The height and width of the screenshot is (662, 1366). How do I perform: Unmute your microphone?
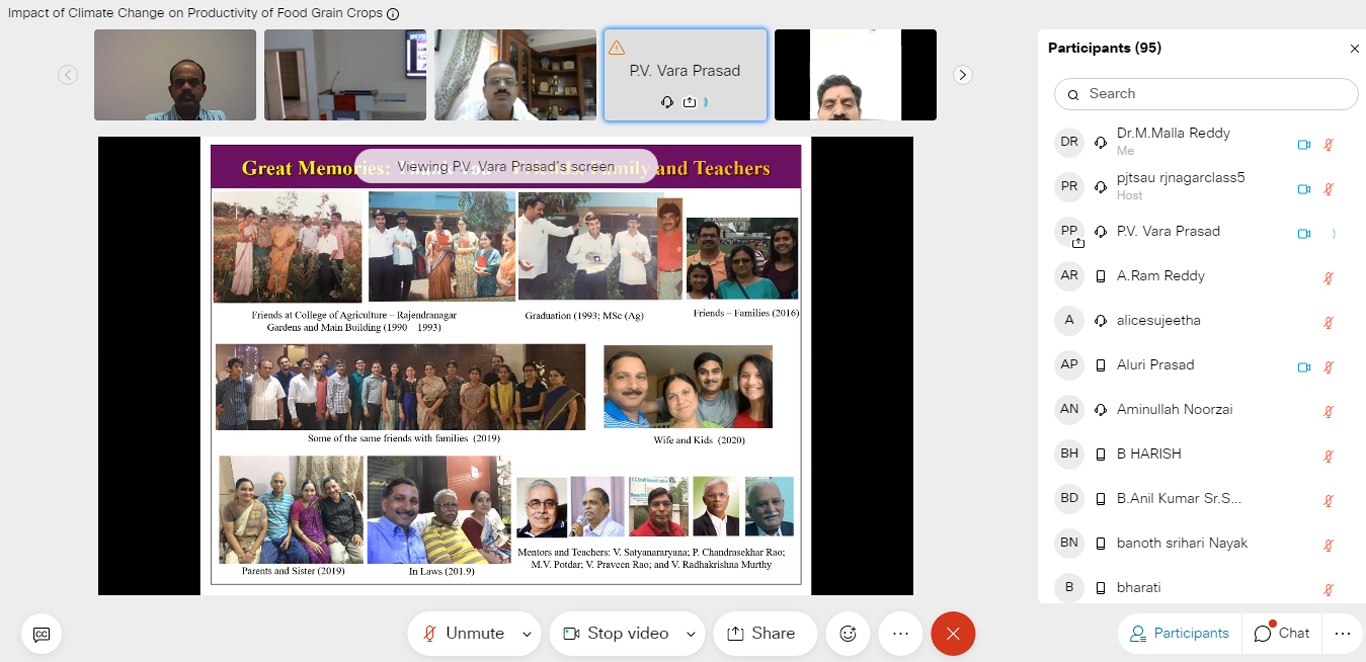pos(463,633)
